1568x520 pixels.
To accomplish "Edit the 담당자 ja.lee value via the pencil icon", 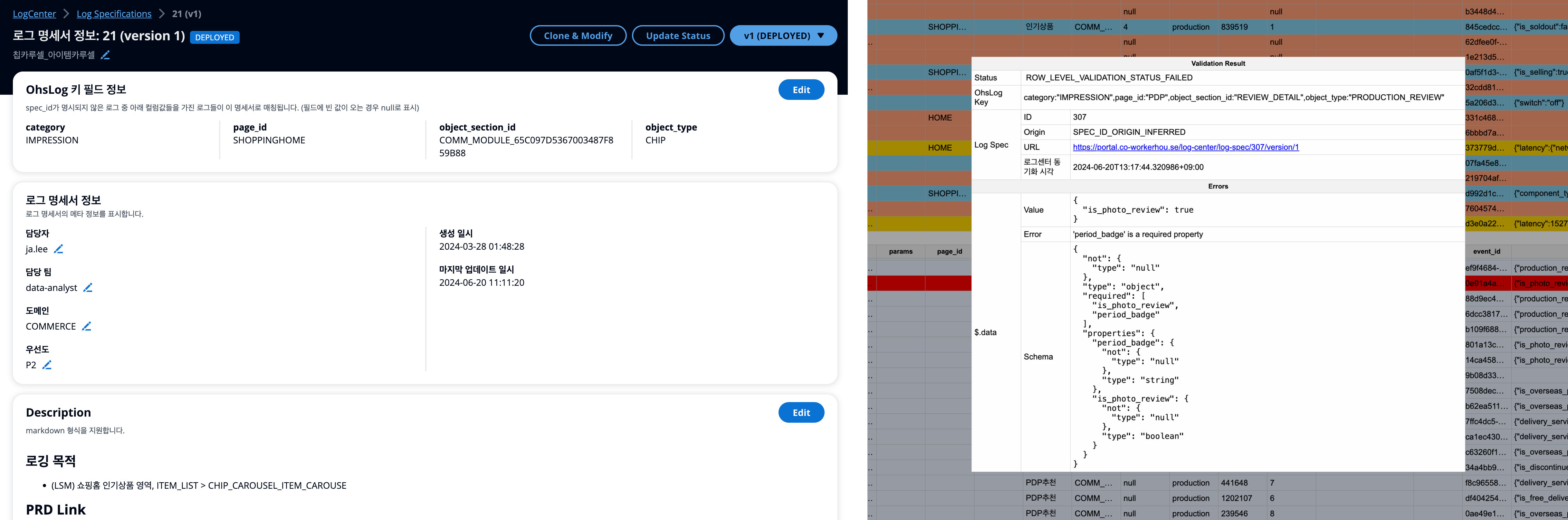I will (x=58, y=249).
